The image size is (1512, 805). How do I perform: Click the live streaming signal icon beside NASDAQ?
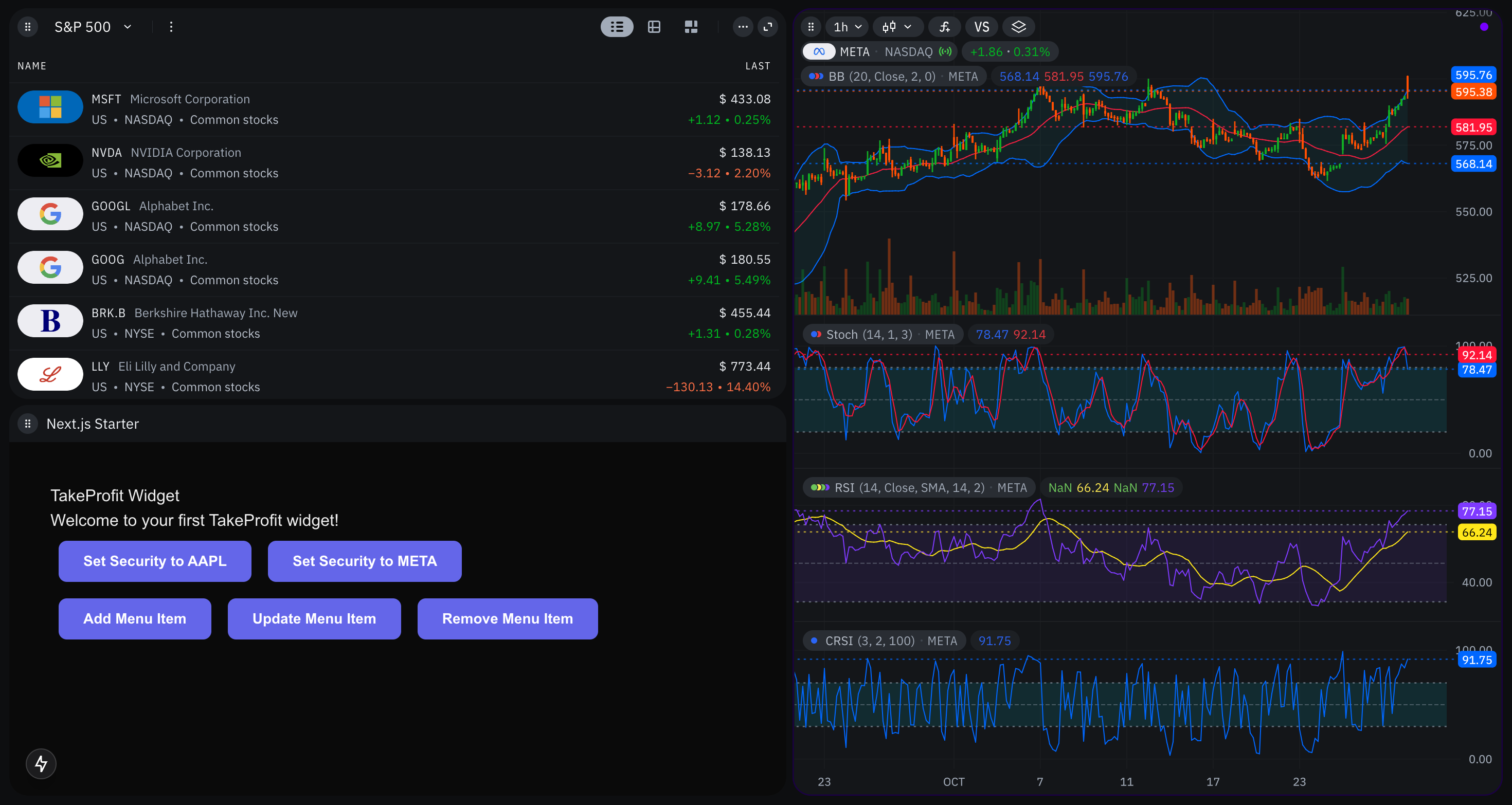[x=946, y=51]
